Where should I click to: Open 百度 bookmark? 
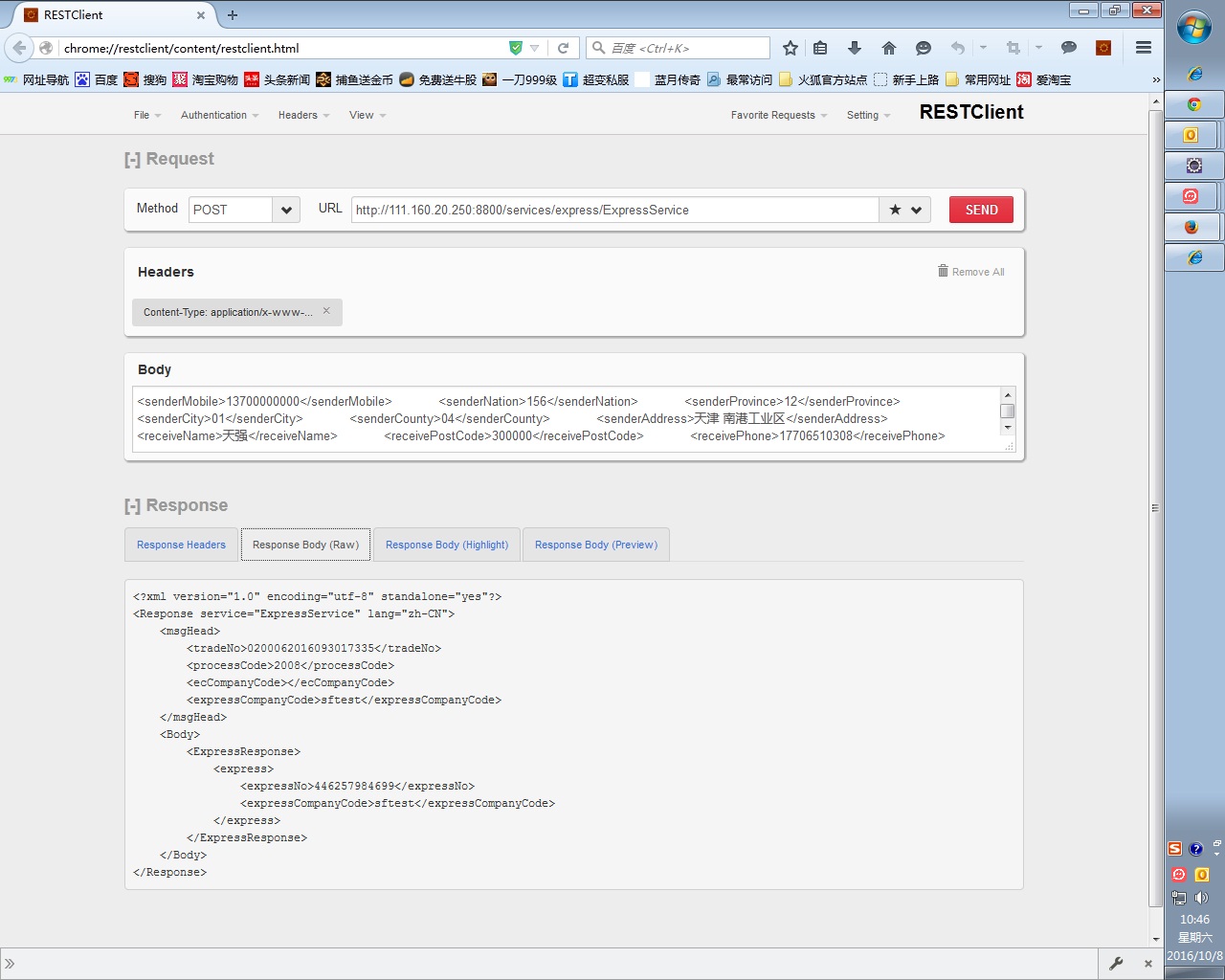coord(97,79)
